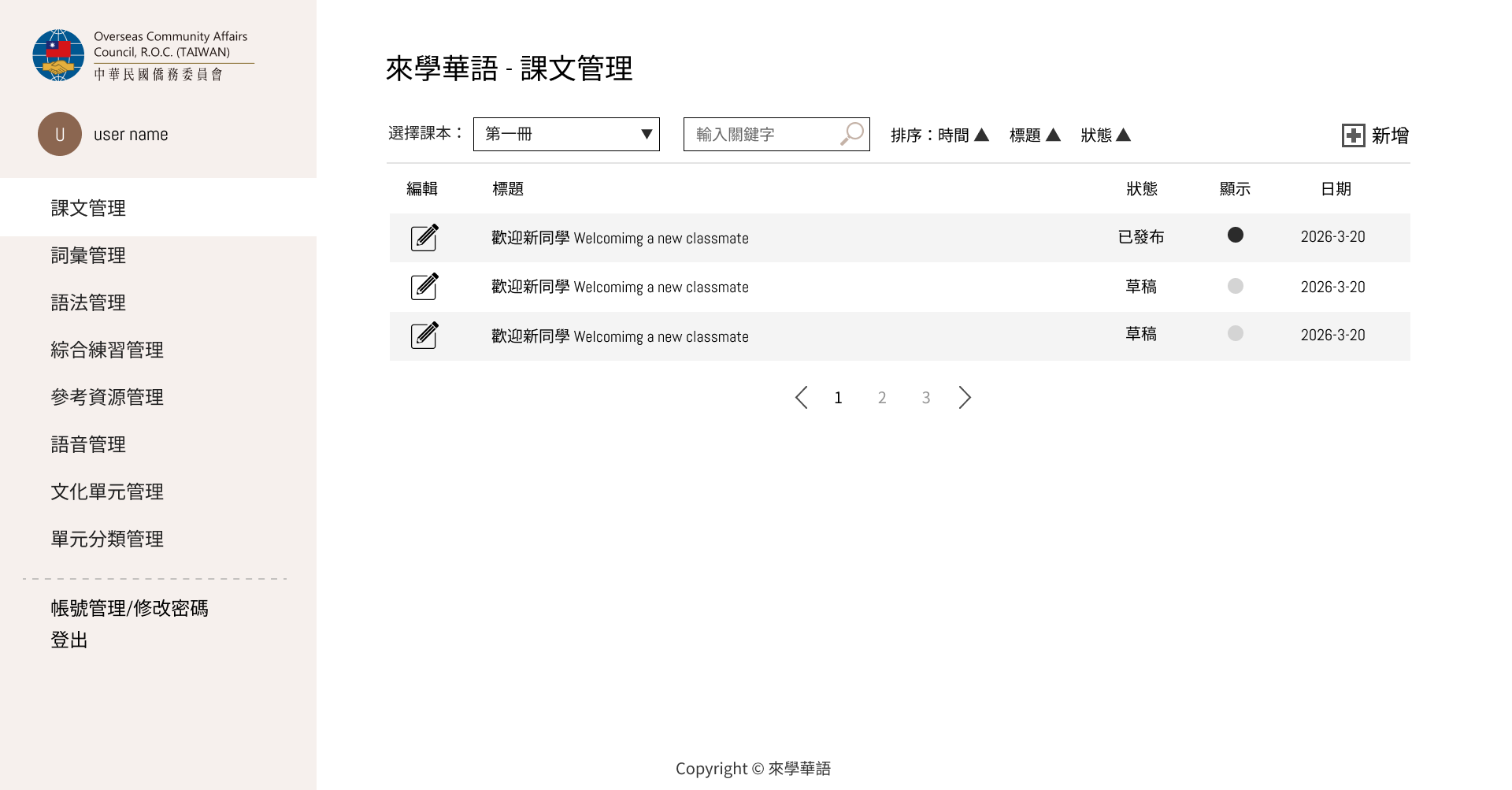Image resolution: width=1512 pixels, height=790 pixels.
Task: Click the 登出 logout link
Action: tap(69, 640)
